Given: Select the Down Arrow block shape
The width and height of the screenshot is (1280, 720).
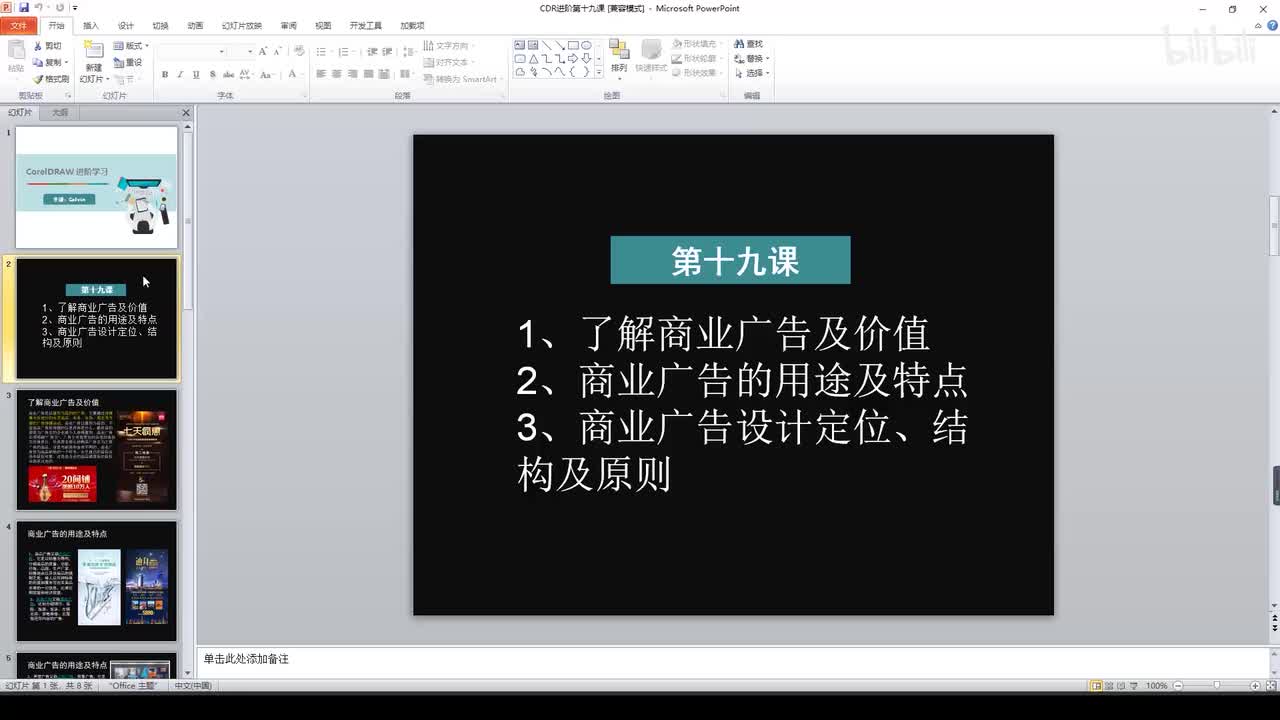Looking at the screenshot, I should click(585, 58).
